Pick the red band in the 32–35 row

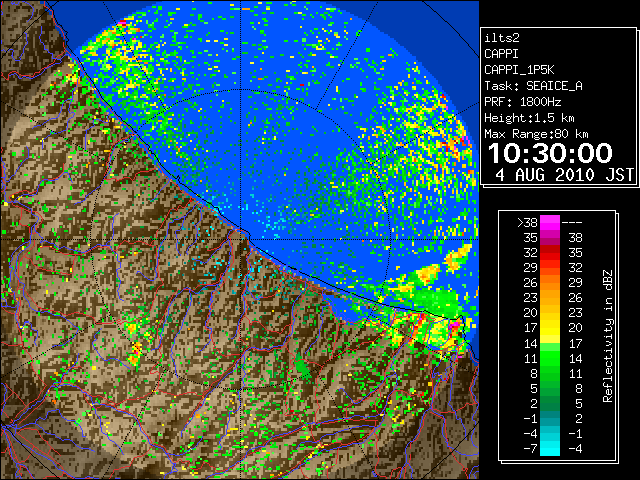[550, 253]
